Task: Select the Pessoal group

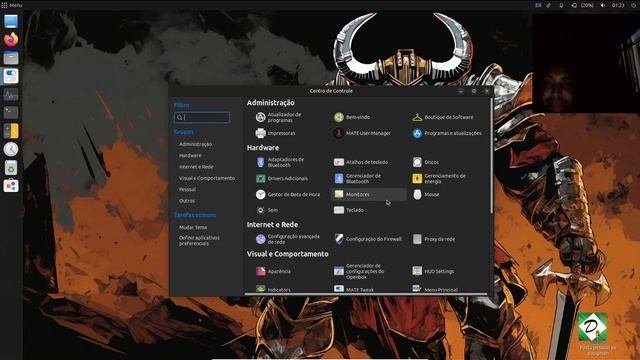Action: (x=187, y=190)
